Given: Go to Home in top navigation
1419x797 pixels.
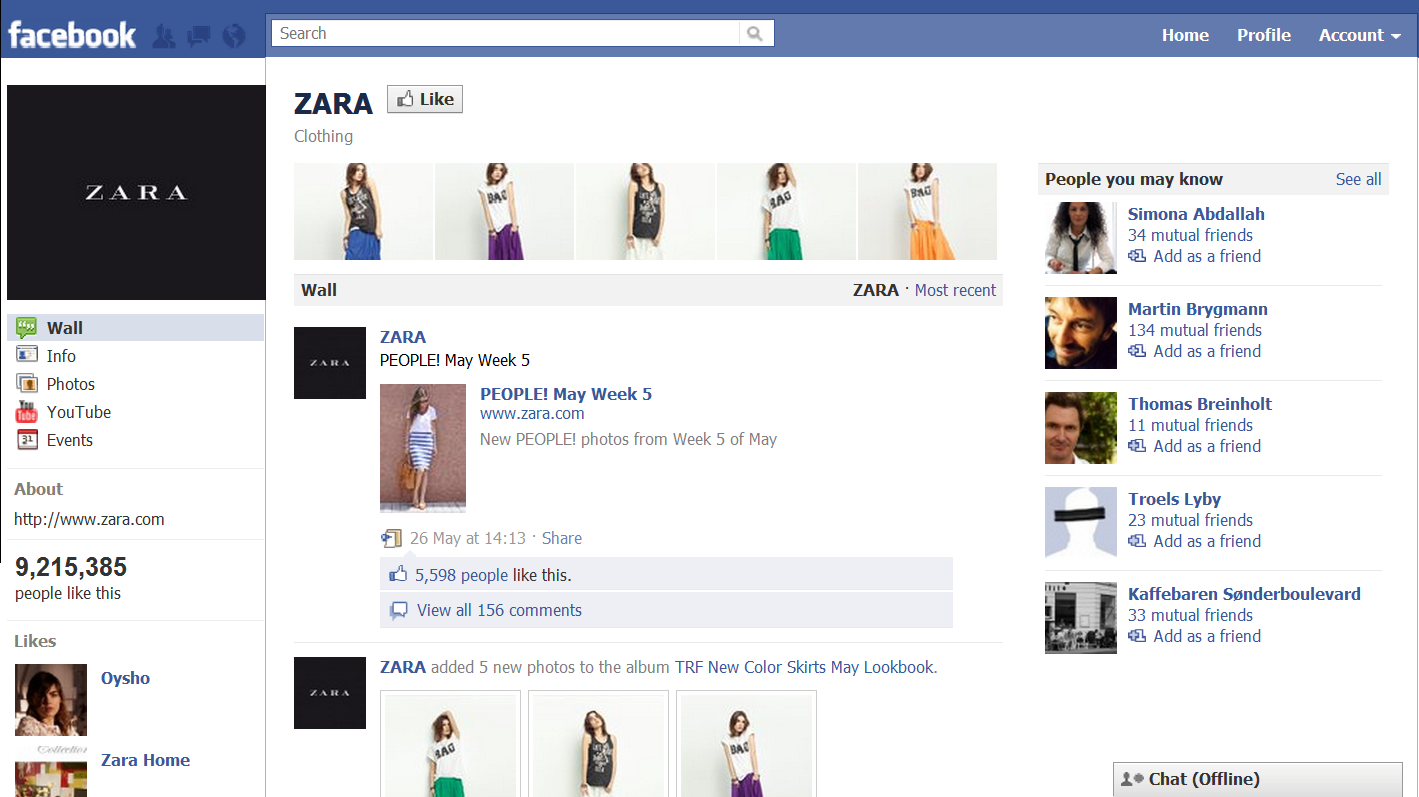Looking at the screenshot, I should pyautogui.click(x=1185, y=35).
